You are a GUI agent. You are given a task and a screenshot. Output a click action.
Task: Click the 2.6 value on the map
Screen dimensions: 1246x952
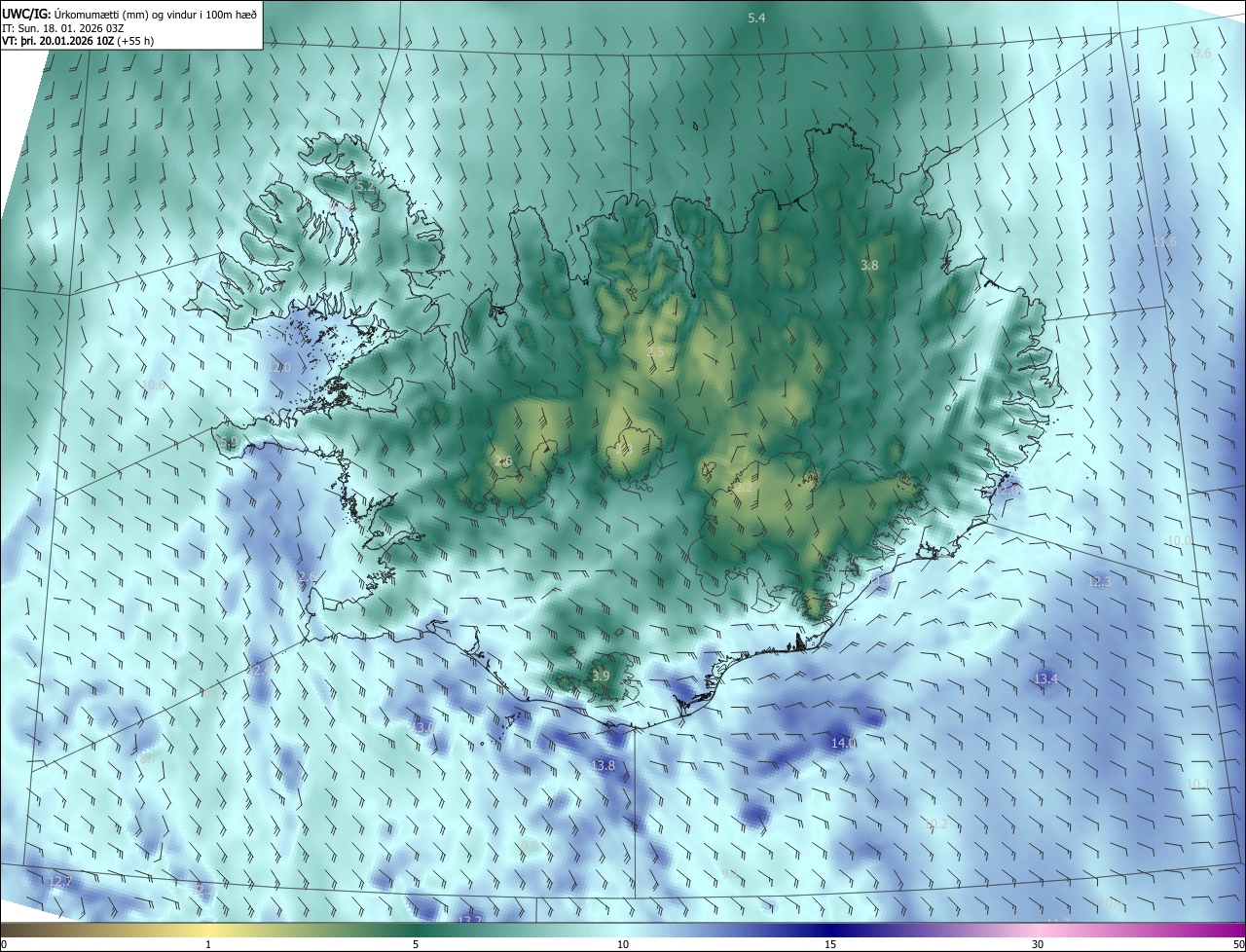pyautogui.click(x=503, y=461)
